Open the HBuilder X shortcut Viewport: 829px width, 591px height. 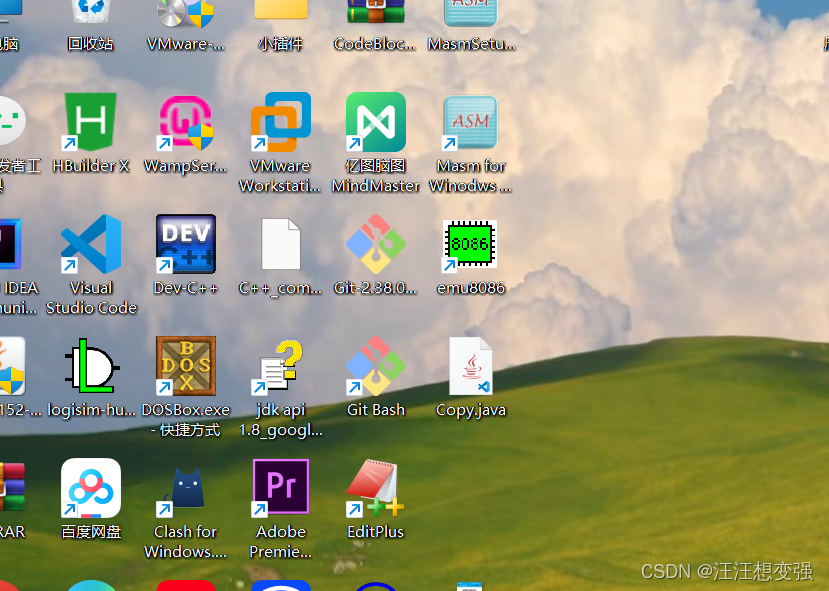click(90, 122)
